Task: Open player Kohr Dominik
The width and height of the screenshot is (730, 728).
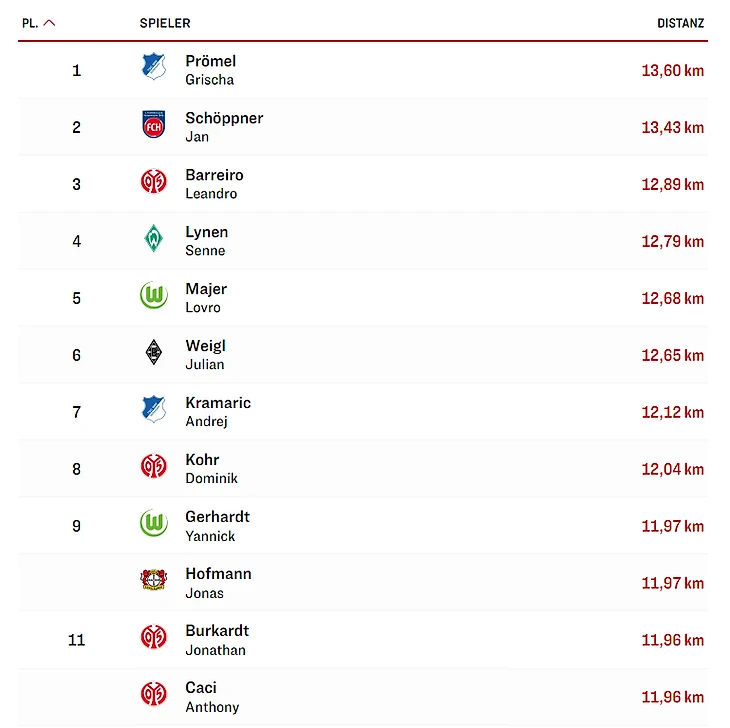Action: 211,468
